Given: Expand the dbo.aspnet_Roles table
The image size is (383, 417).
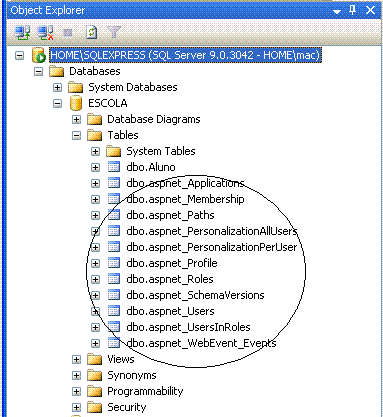Looking at the screenshot, I should [x=96, y=279].
